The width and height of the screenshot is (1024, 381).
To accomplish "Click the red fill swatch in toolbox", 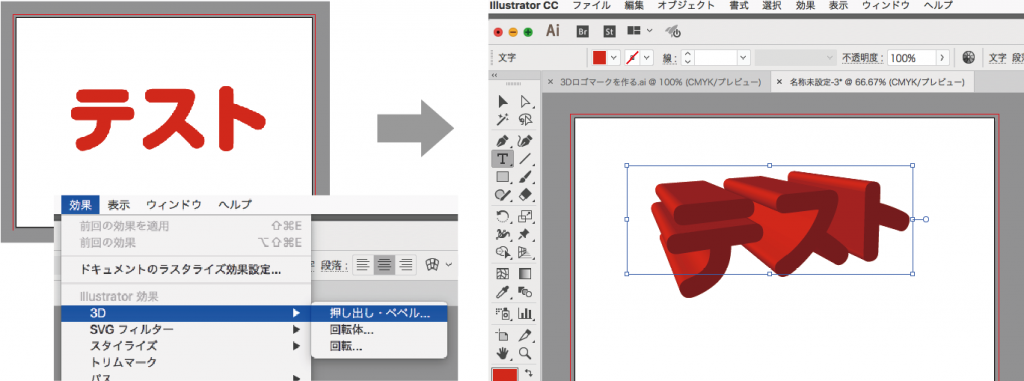I will pyautogui.click(x=504, y=375).
